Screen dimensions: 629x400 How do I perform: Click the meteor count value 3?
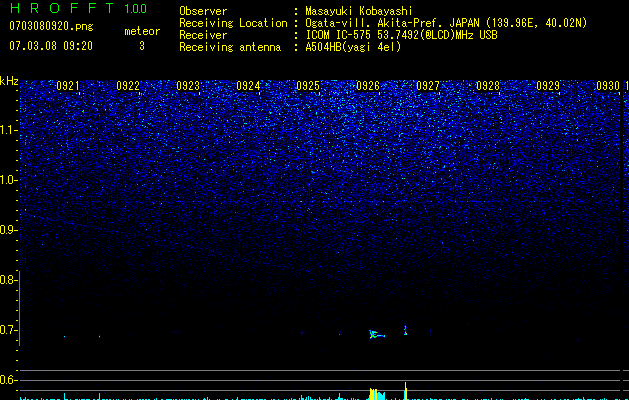[x=142, y=46]
